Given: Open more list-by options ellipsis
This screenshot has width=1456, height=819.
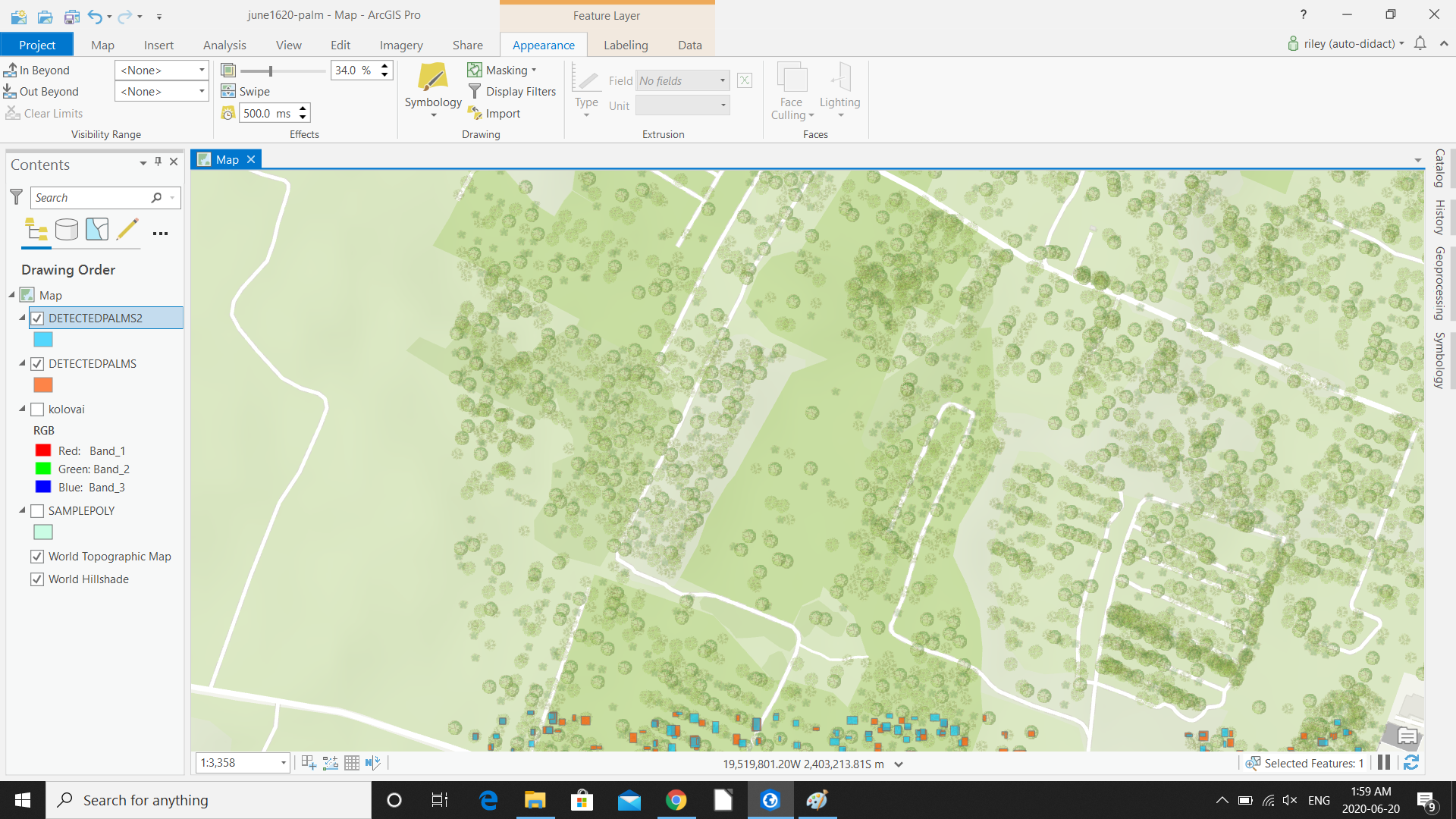Looking at the screenshot, I should click(x=160, y=234).
